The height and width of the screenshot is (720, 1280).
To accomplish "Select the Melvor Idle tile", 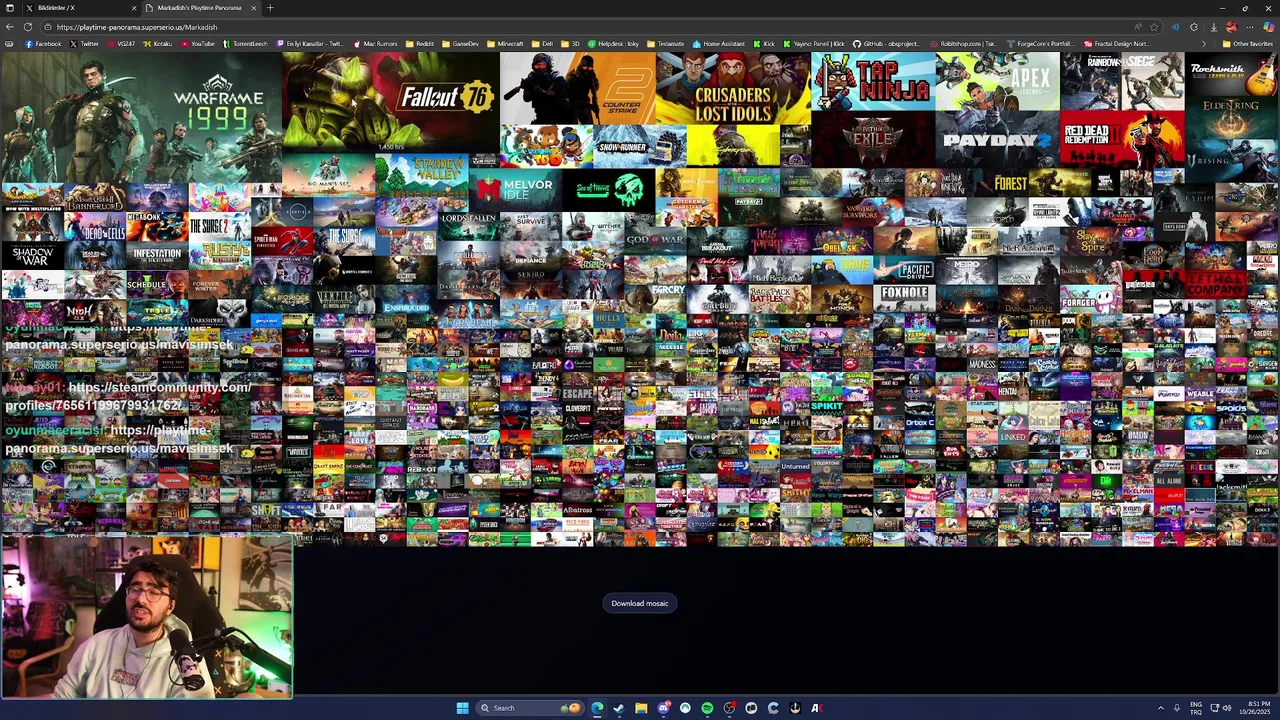I will (515, 189).
